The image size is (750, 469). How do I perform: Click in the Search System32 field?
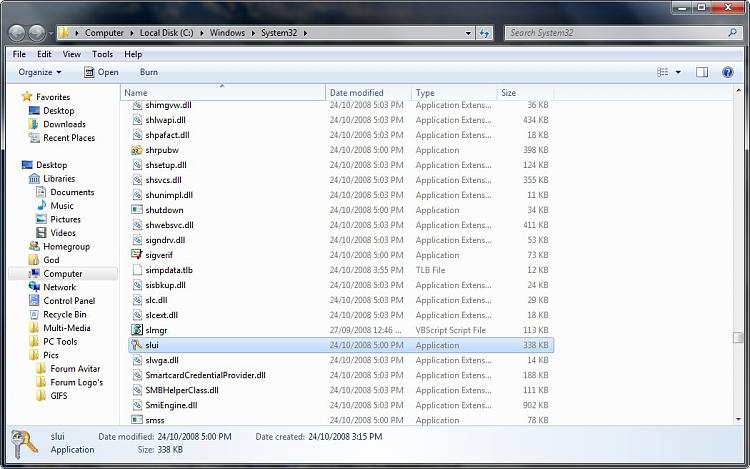click(x=616, y=33)
